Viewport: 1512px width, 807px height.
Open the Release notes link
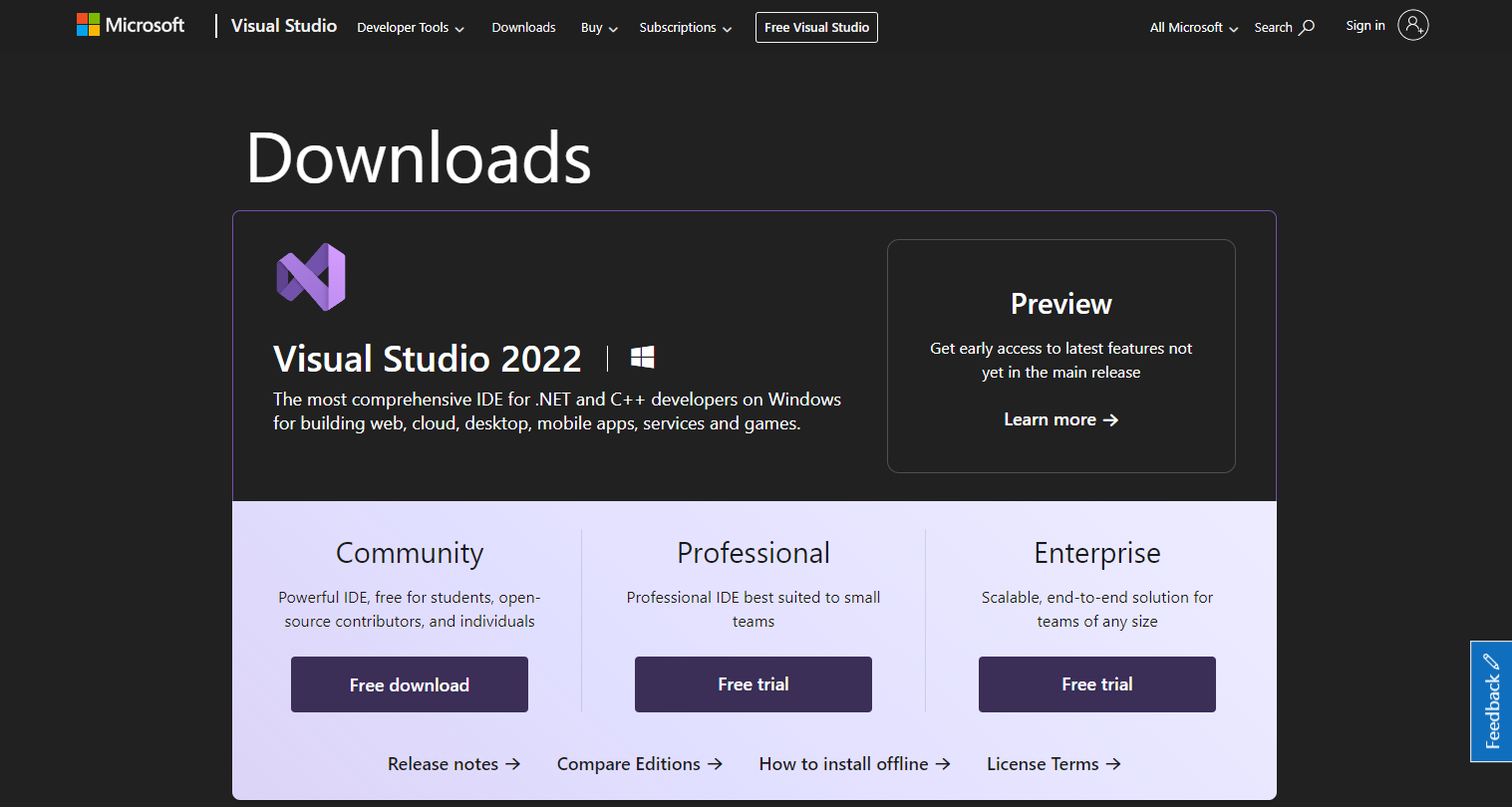[454, 764]
